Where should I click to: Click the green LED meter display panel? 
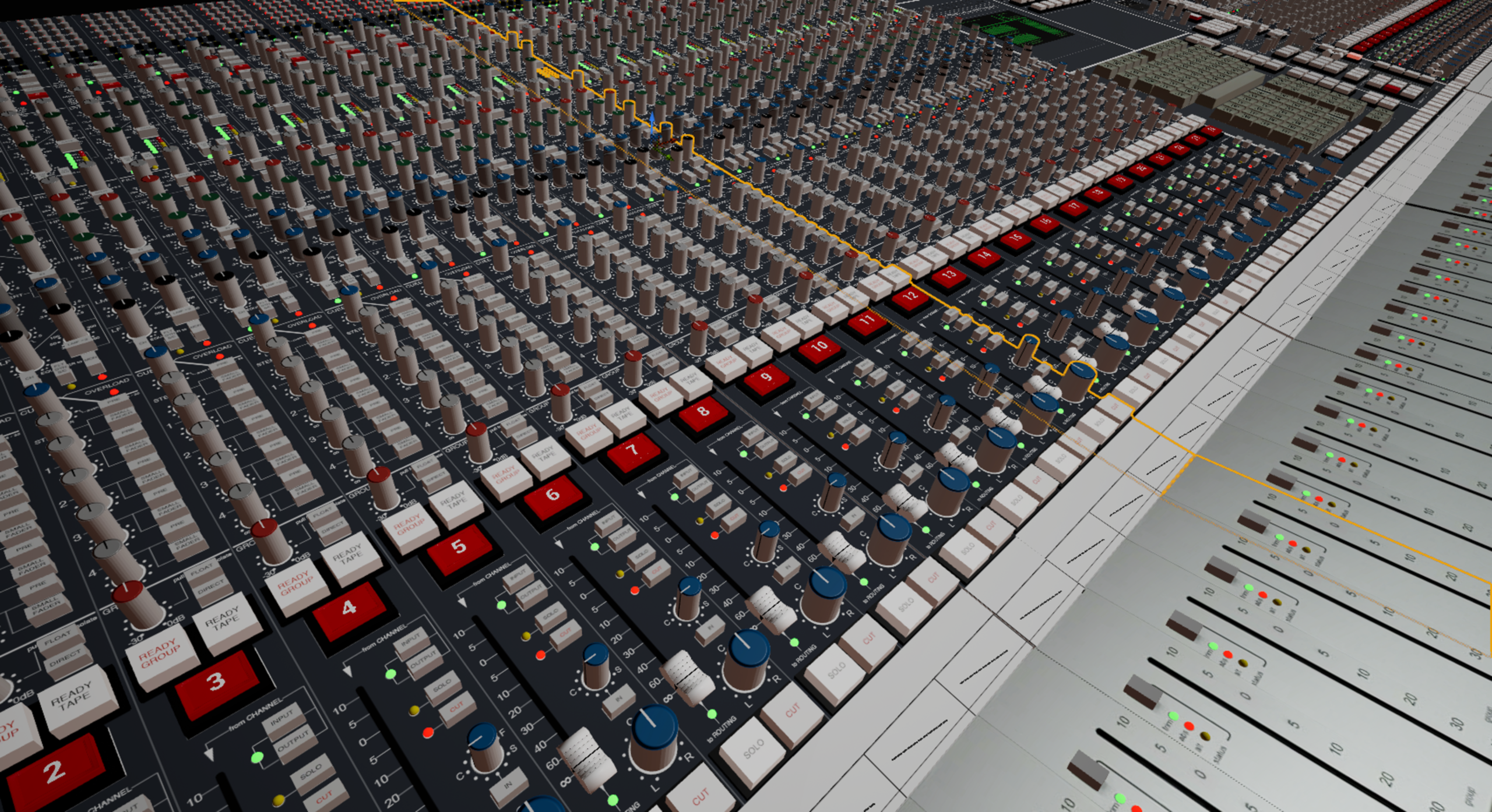click(1019, 30)
